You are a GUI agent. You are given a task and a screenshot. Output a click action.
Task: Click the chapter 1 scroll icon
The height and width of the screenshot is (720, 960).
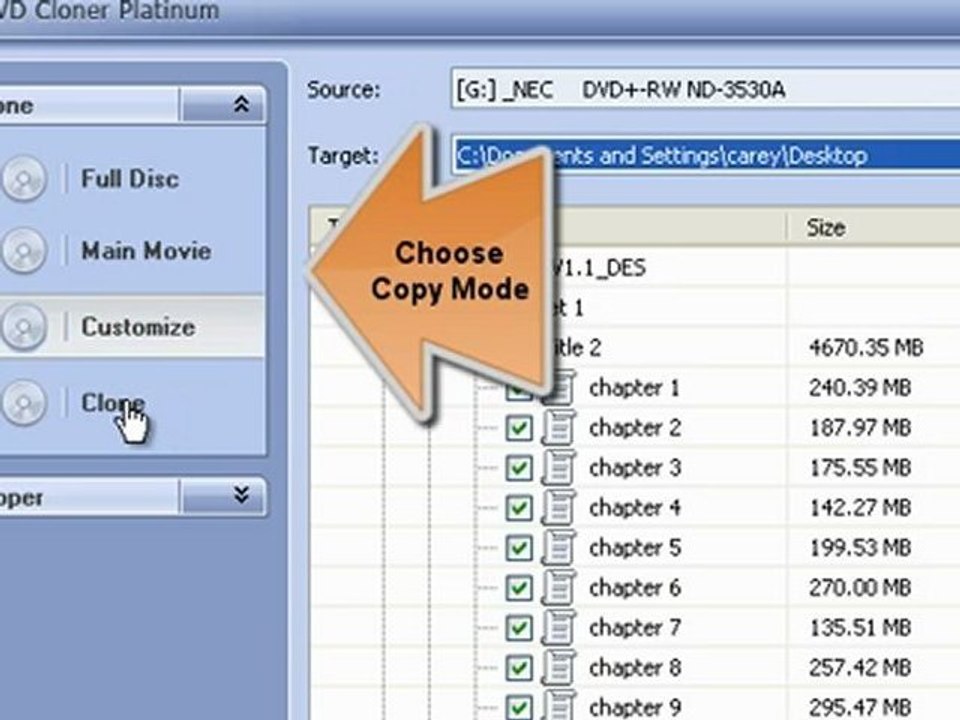click(559, 388)
